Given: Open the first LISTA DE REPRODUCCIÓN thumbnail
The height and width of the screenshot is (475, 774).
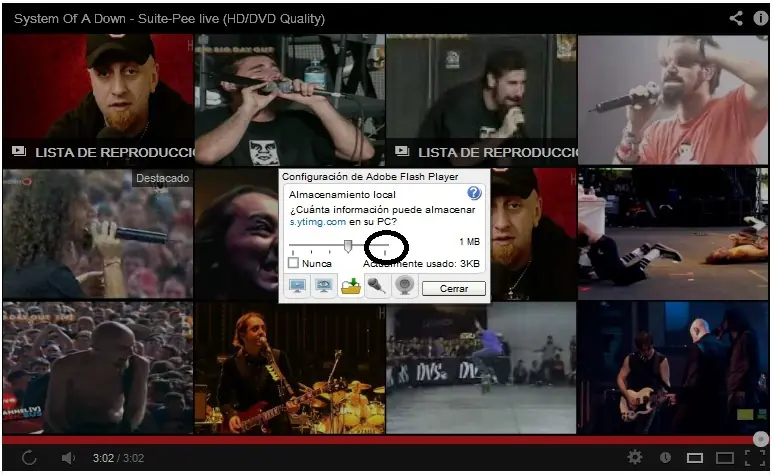Looking at the screenshot, I should pyautogui.click(x=98, y=100).
